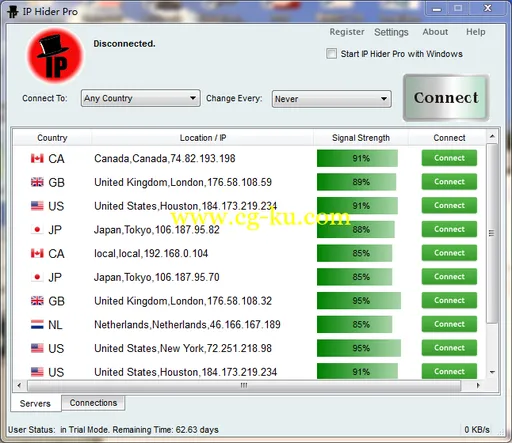512x443 pixels.
Task: Click the 91% signal bar for Canada
Action: tap(357, 158)
